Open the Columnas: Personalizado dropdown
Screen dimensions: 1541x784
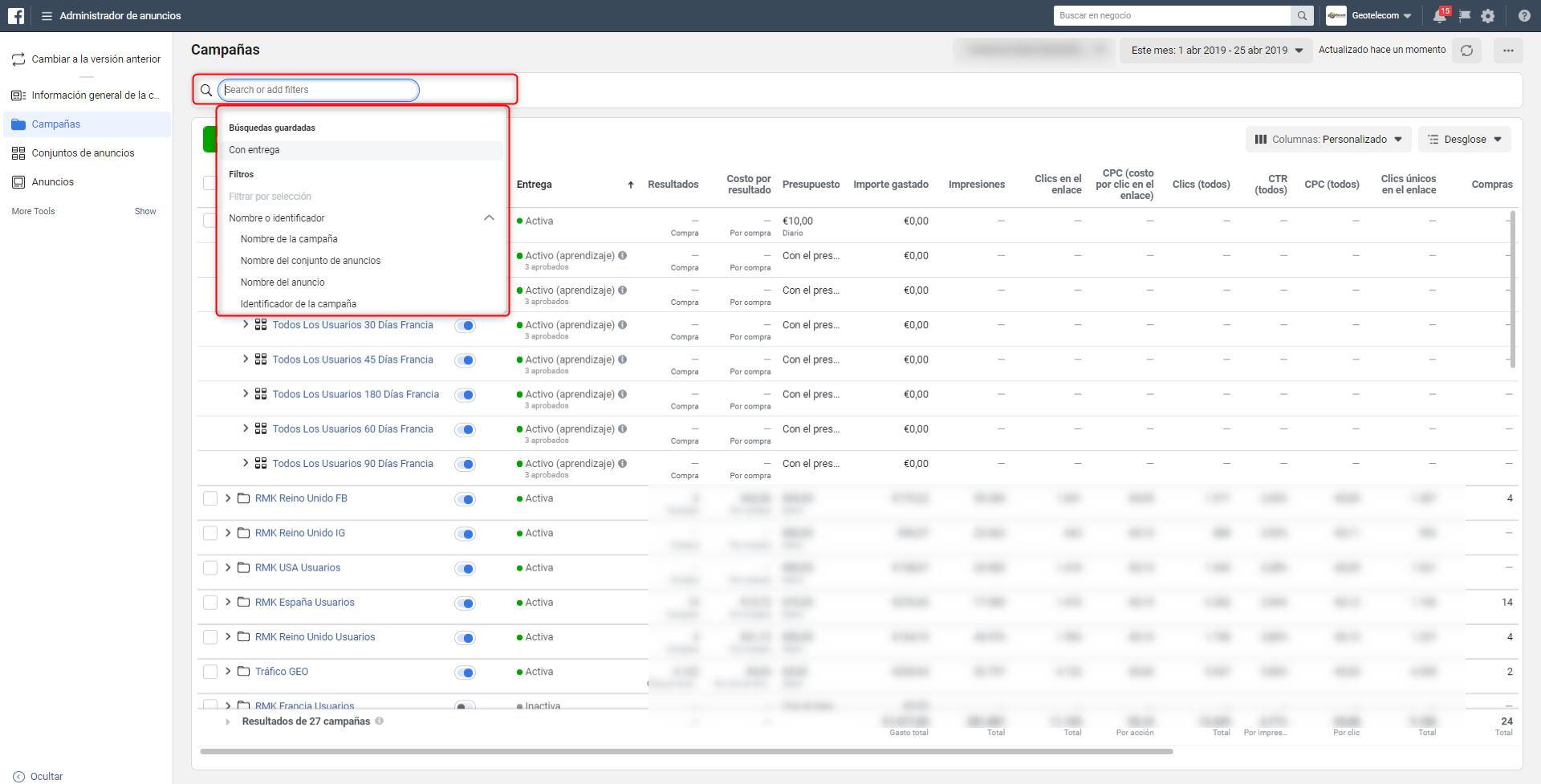(1328, 140)
